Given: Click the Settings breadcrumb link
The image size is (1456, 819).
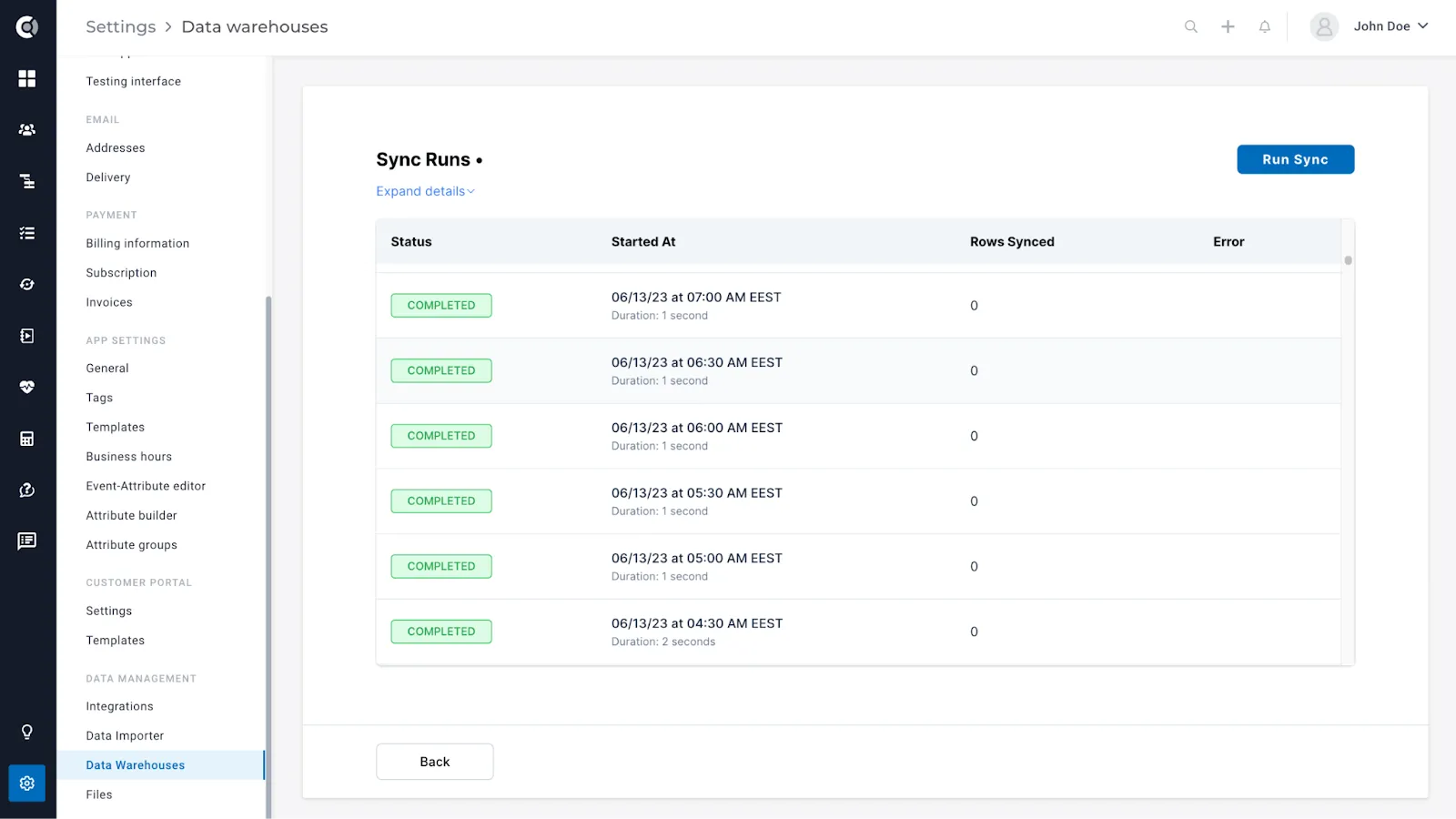Looking at the screenshot, I should 121,27.
